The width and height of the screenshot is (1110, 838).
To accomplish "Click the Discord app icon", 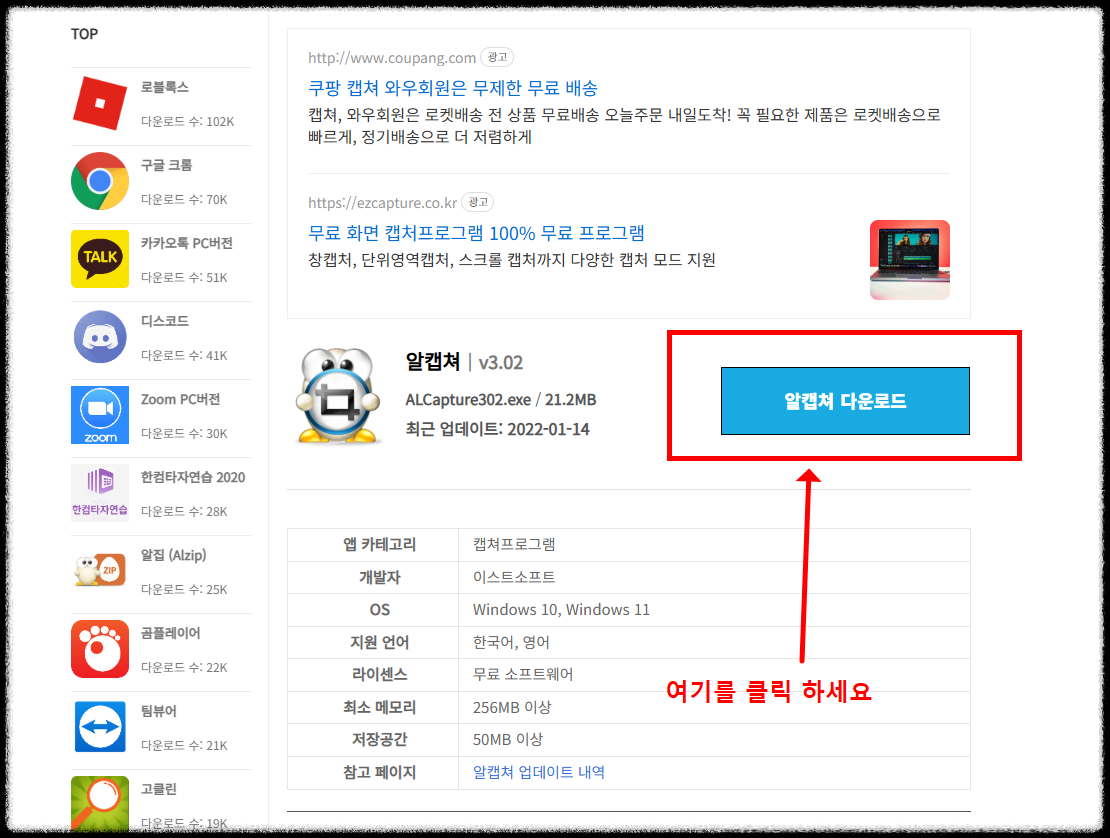I will pyautogui.click(x=100, y=337).
